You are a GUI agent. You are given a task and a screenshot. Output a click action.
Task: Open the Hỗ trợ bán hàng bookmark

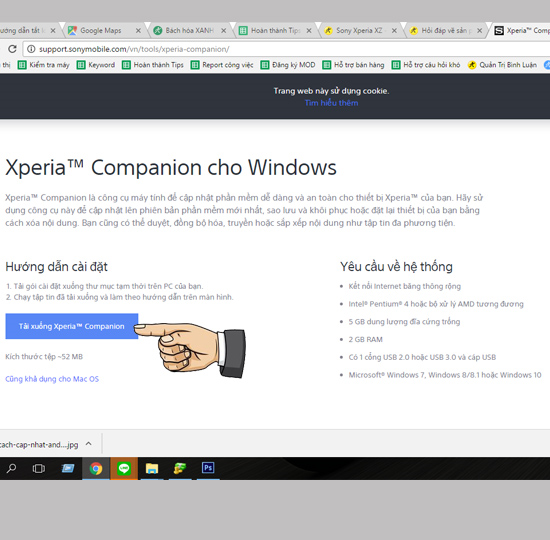[353, 65]
